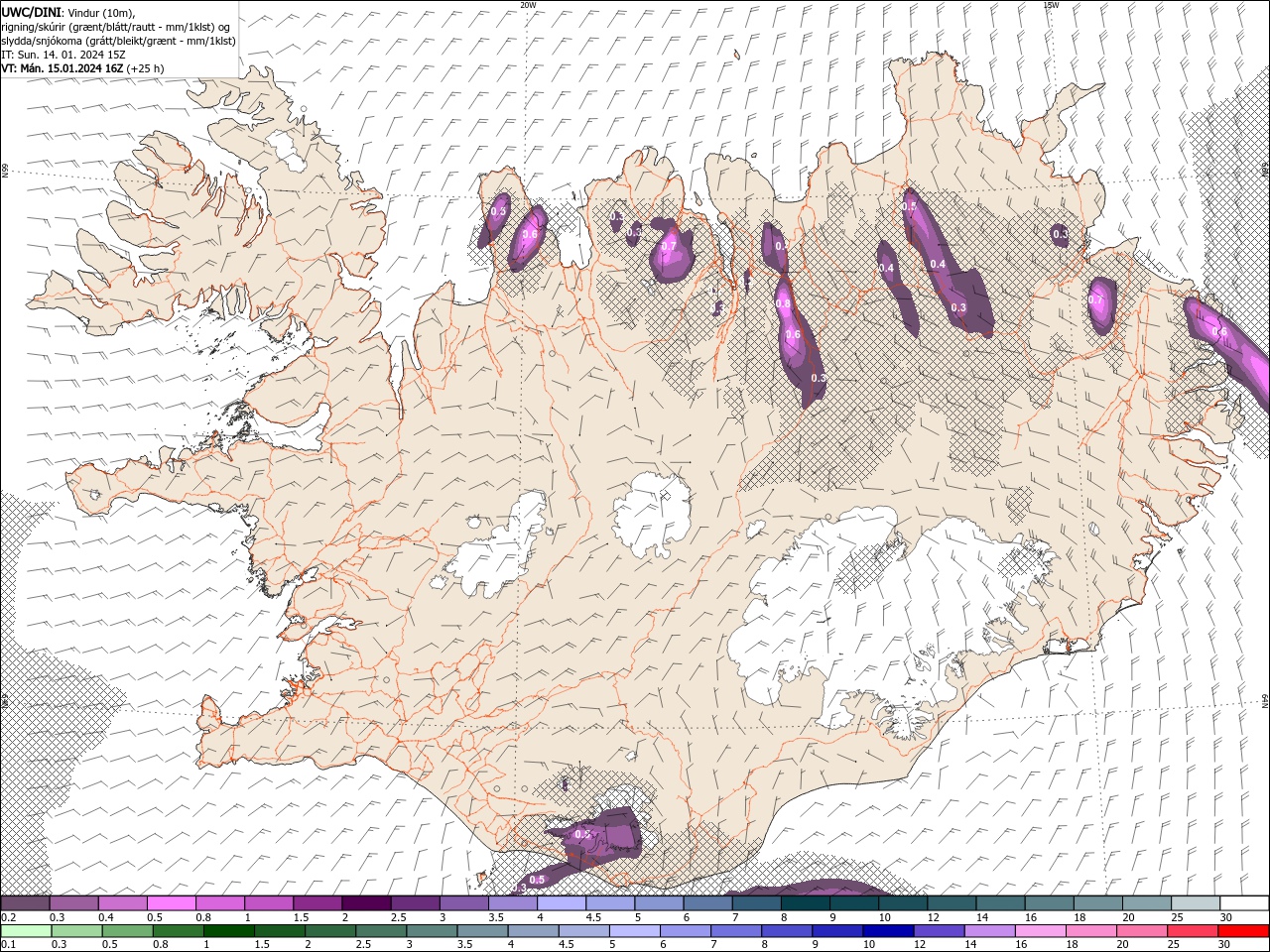Pick the snow legend swatch between 25 and 30
The image size is (1270, 952).
(1196, 904)
